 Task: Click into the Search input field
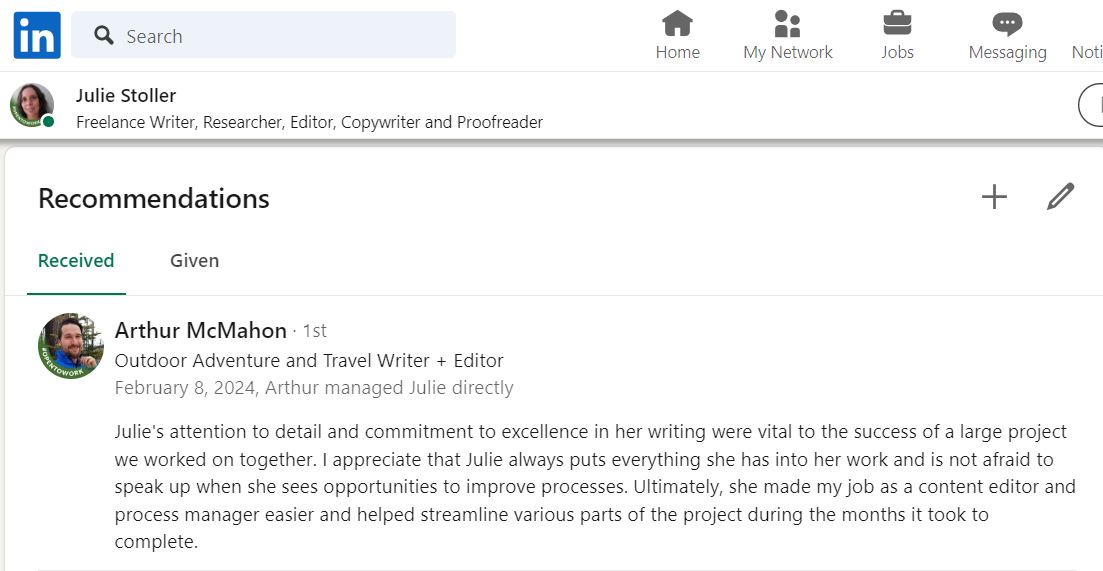tap(264, 35)
